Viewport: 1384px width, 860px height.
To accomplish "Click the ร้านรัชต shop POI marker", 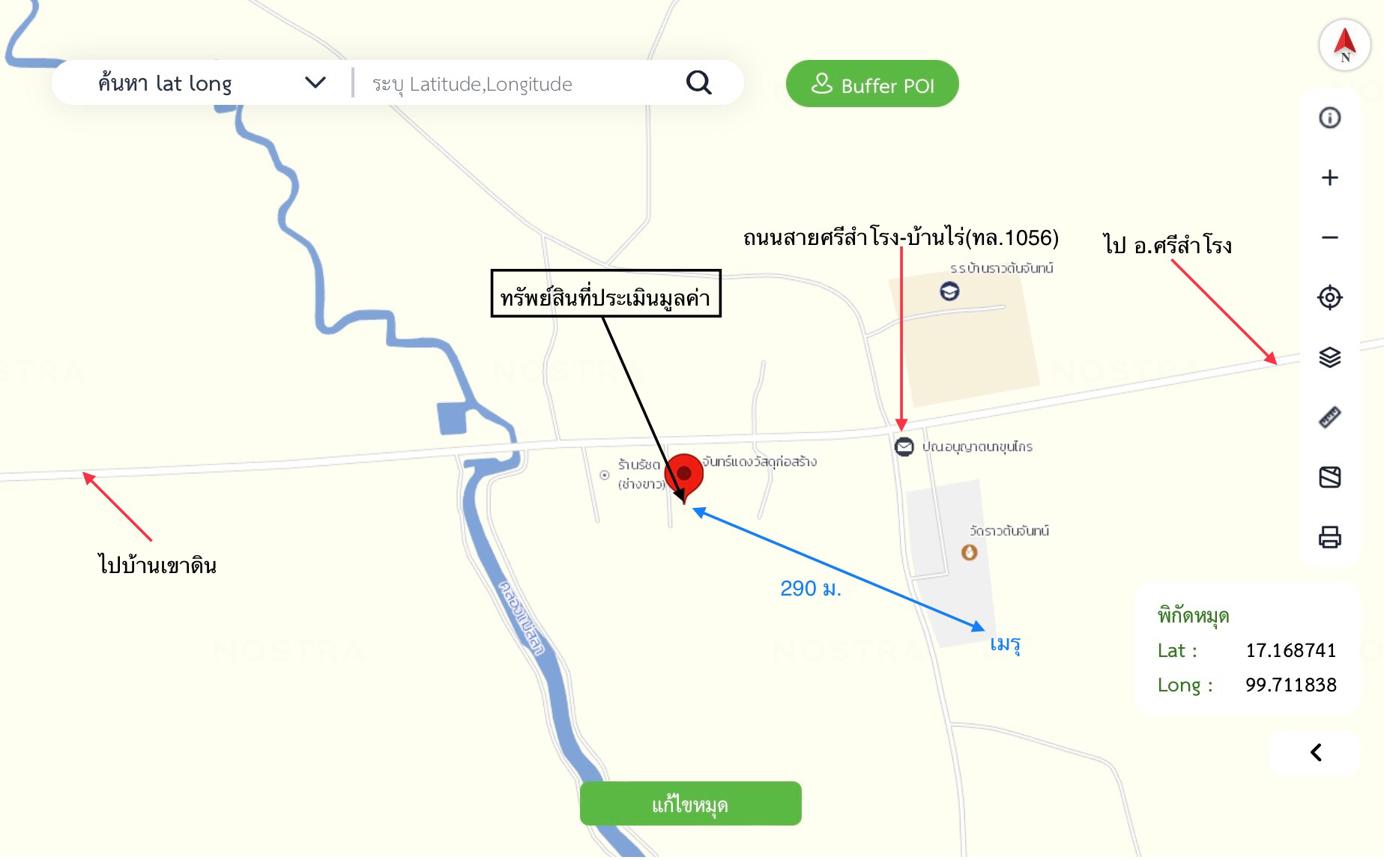I will (x=604, y=475).
